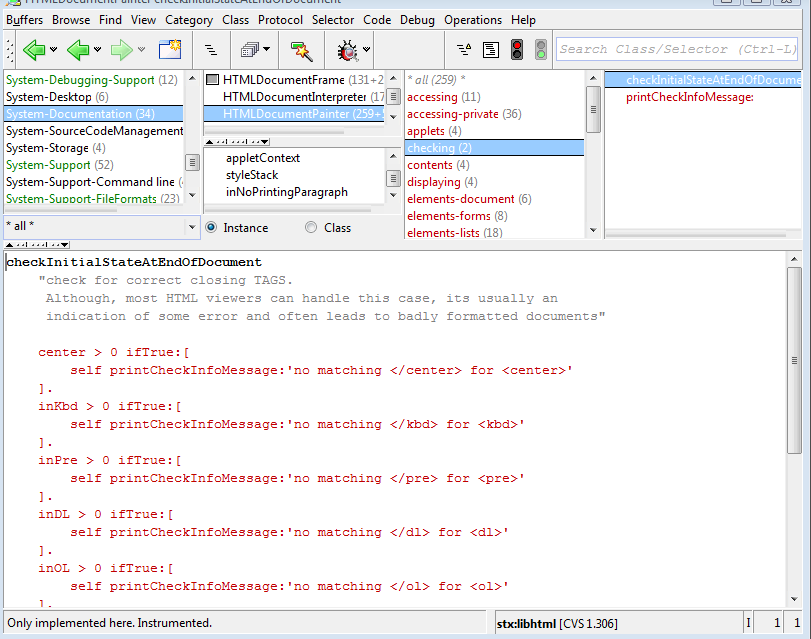Select System-SourceCodeManagement category
Viewport: 811px width, 639px height.
tap(94, 131)
